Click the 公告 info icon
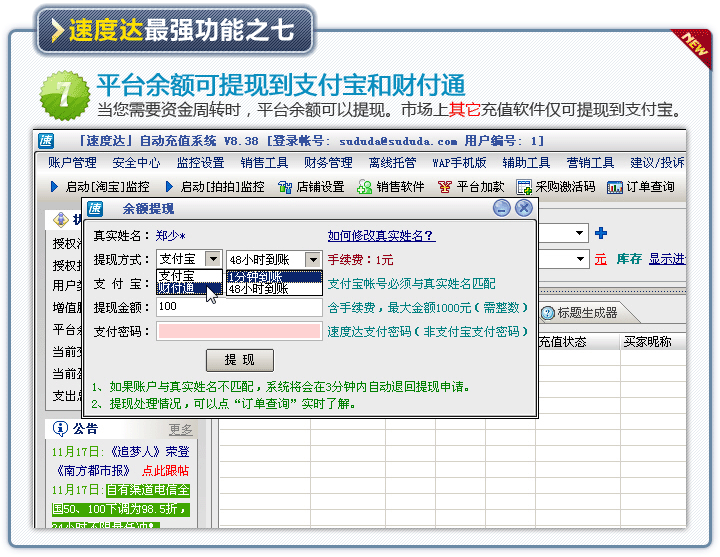The height and width of the screenshot is (557, 720). coord(60,428)
